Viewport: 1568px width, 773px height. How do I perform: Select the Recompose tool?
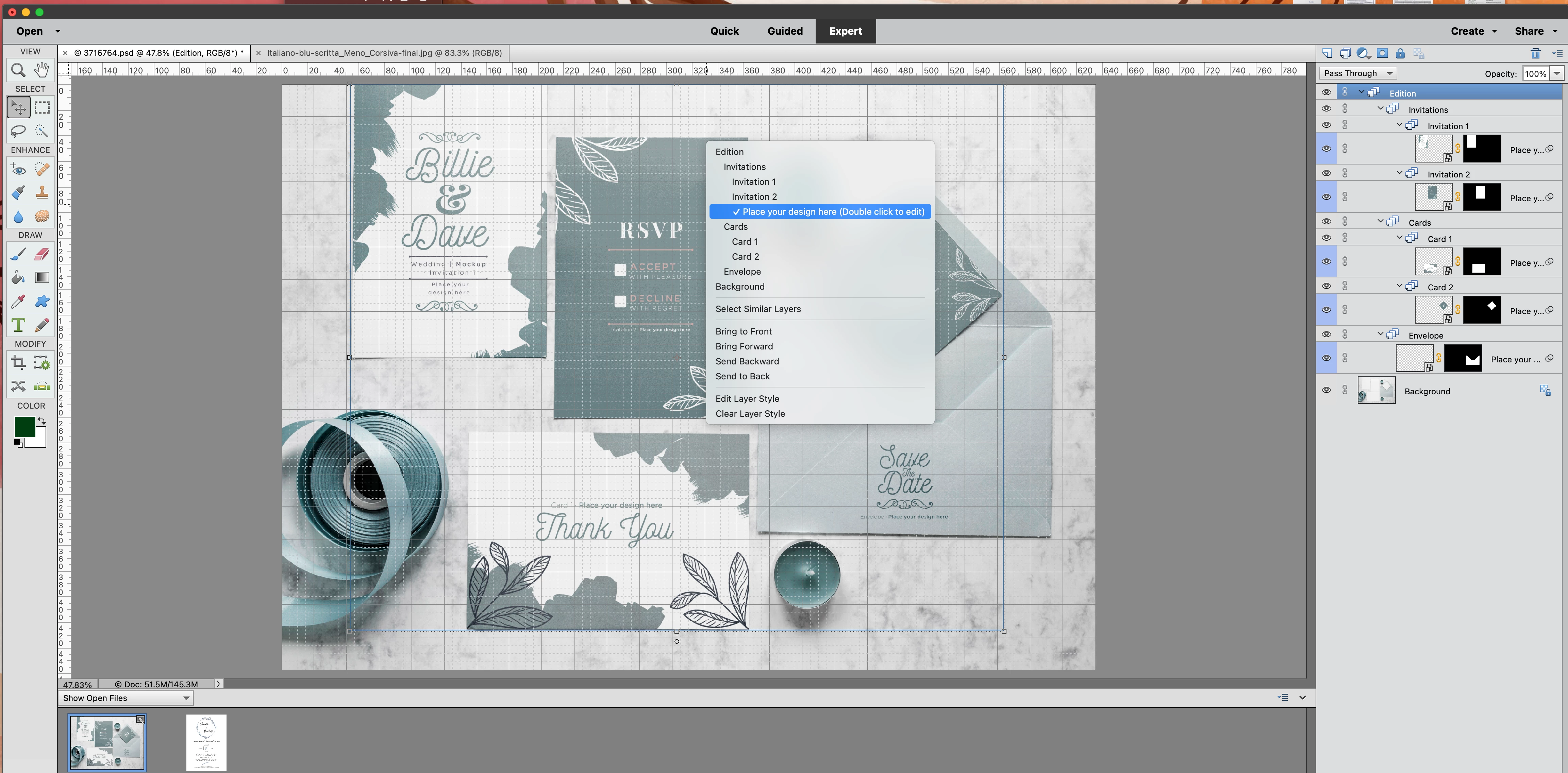point(42,363)
